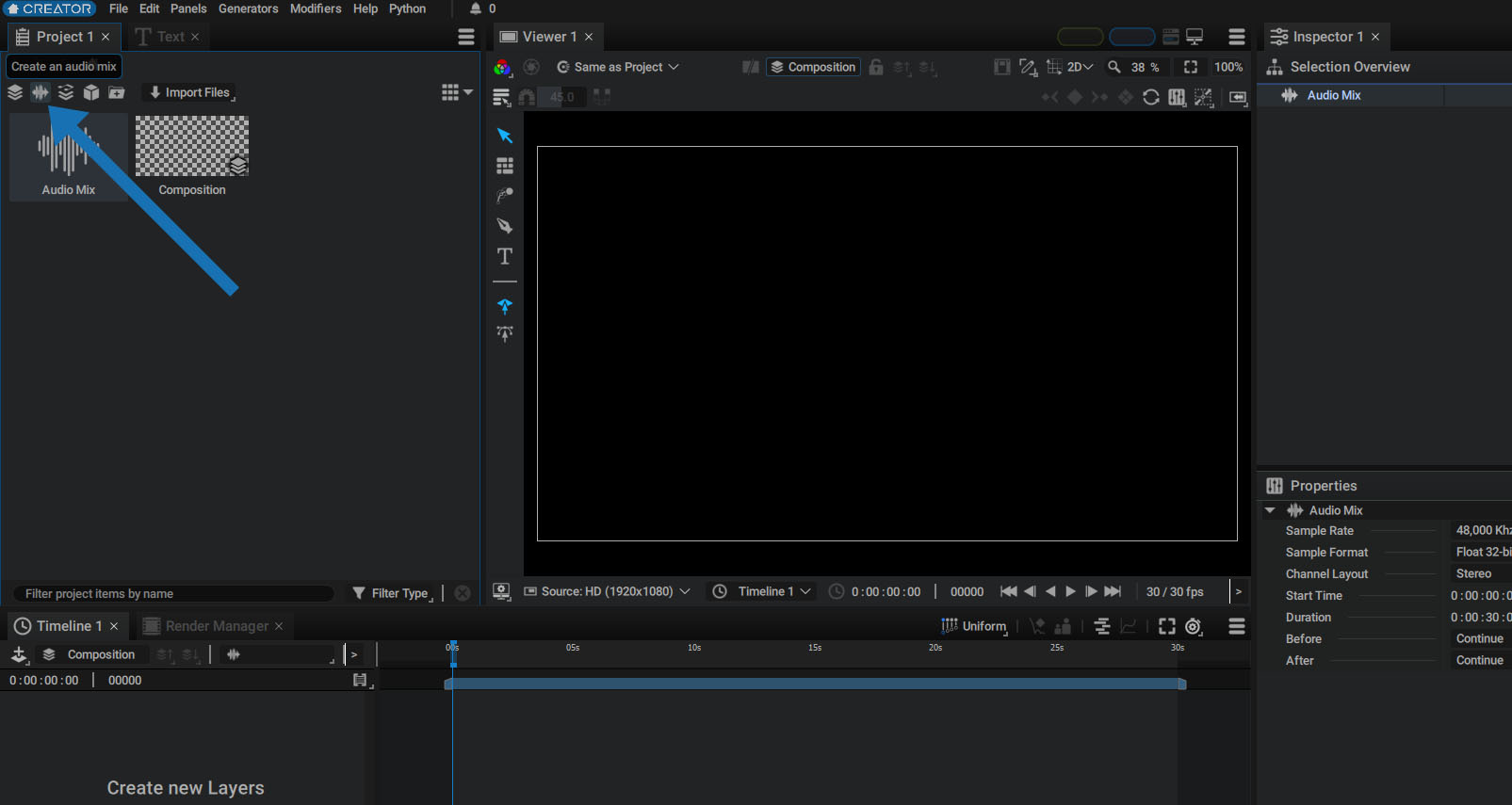Select the Composition thumbnail in Project
Viewport: 1512px width, 805px height.
coord(192,156)
